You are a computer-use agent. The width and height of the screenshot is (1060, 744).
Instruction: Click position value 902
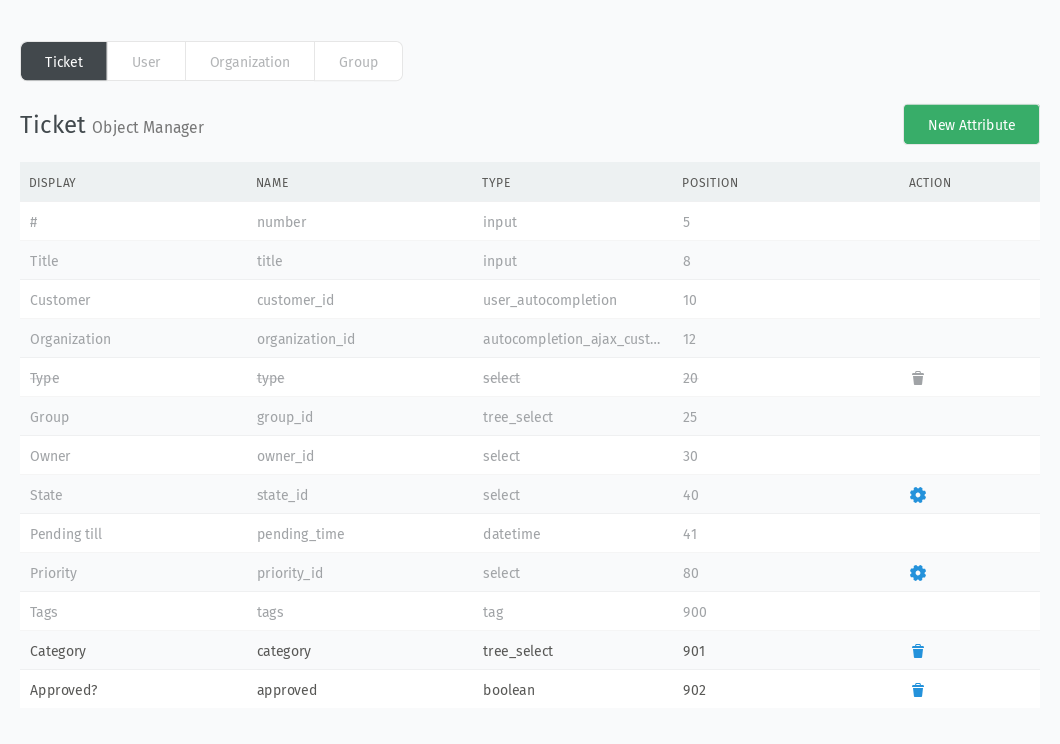coord(694,690)
